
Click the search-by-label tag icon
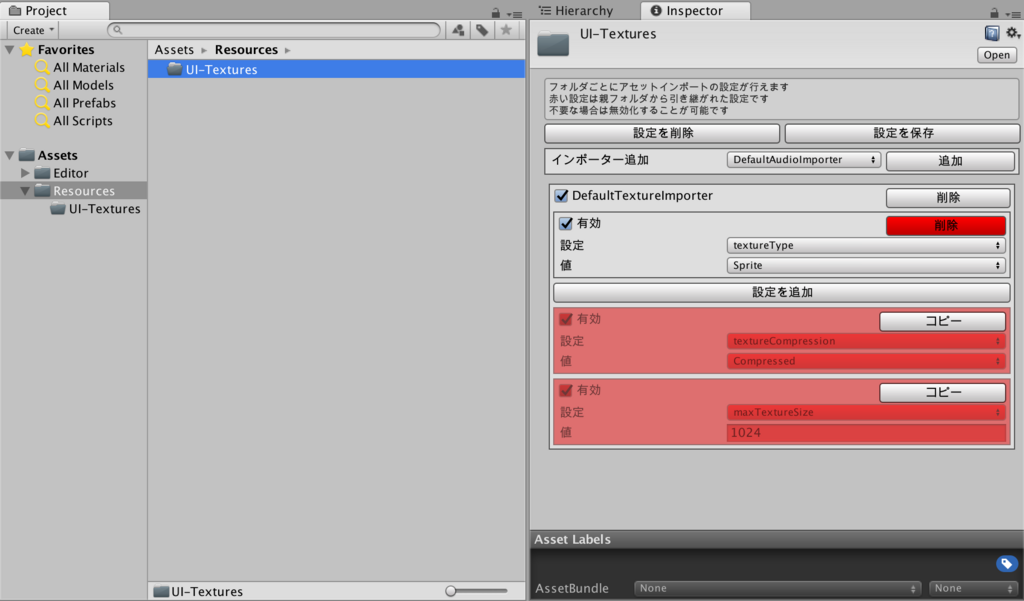(x=482, y=30)
